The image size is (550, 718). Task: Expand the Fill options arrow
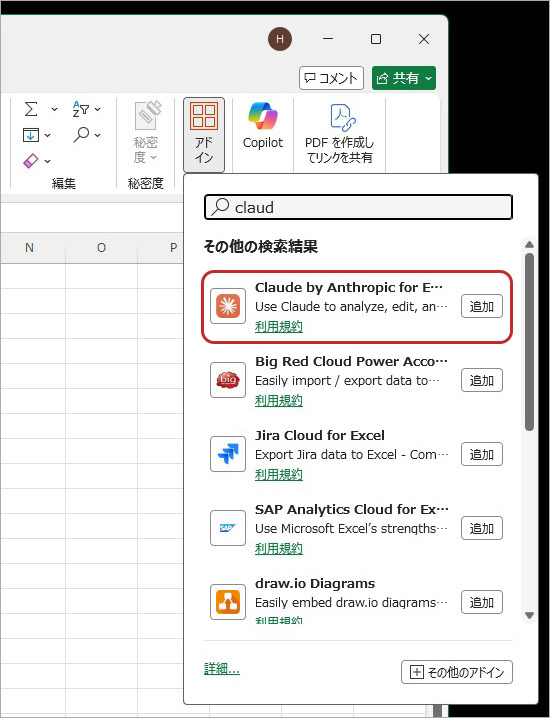[48, 136]
